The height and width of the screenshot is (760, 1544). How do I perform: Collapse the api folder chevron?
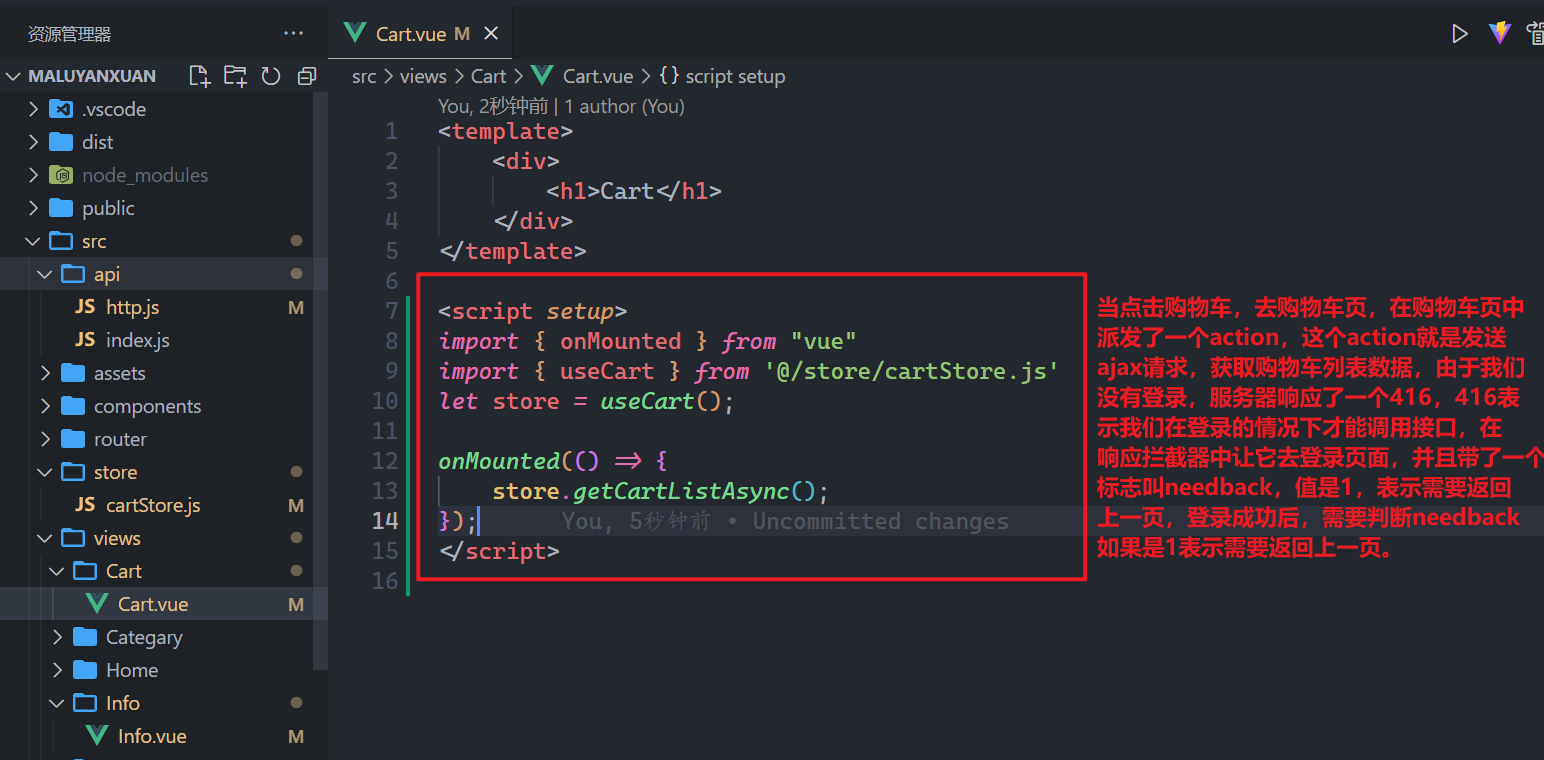coord(45,274)
